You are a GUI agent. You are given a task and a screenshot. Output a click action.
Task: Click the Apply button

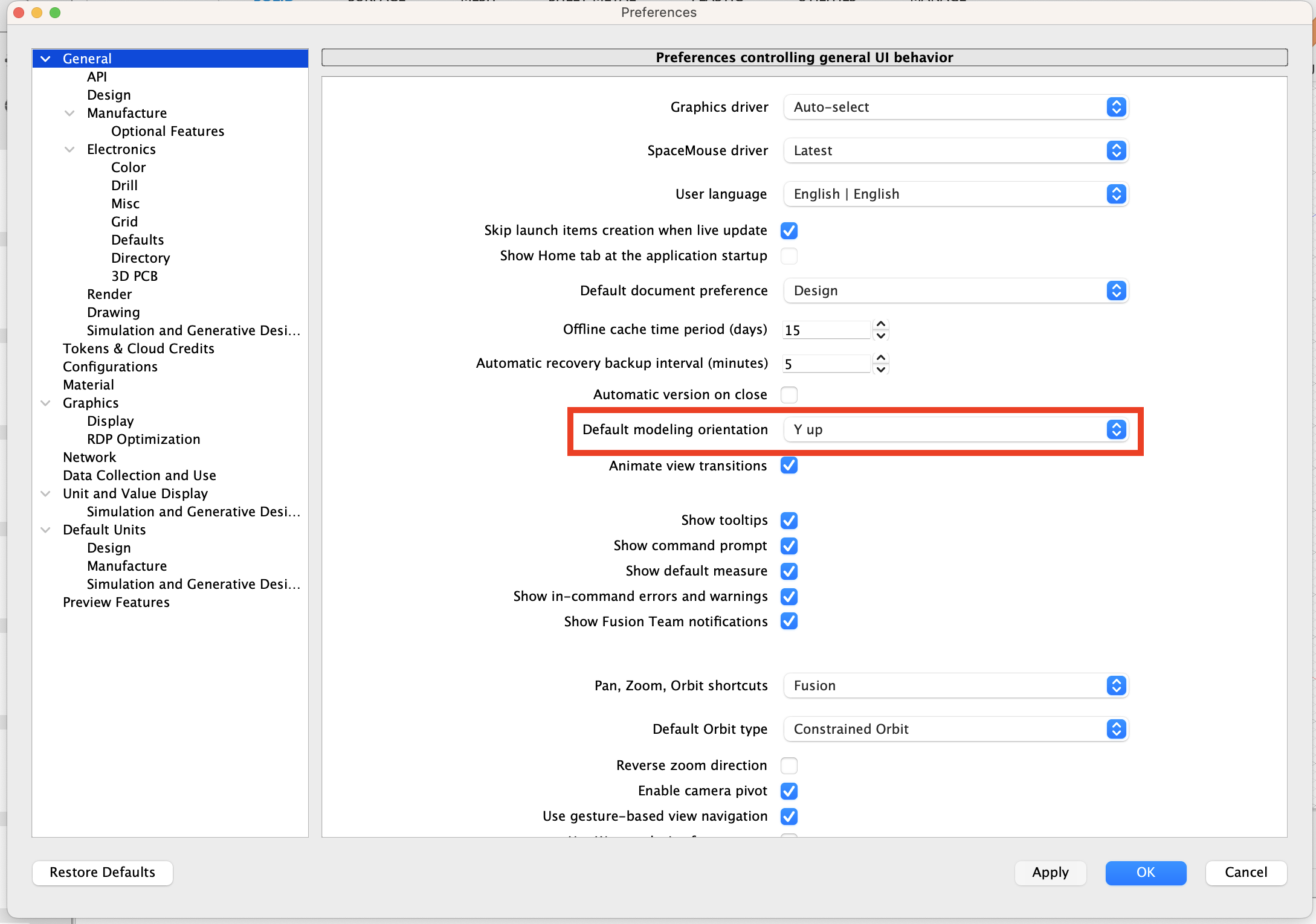(x=1050, y=873)
